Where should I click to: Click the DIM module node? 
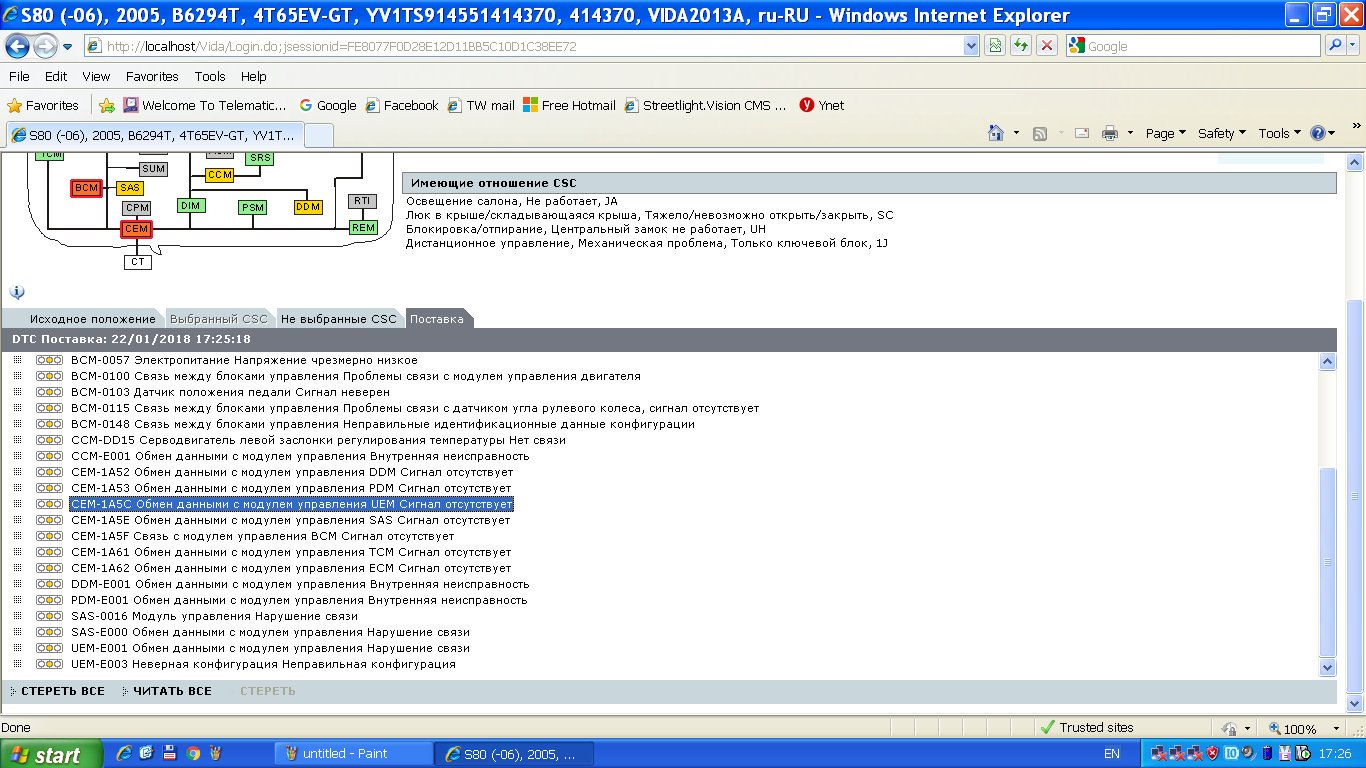[191, 205]
